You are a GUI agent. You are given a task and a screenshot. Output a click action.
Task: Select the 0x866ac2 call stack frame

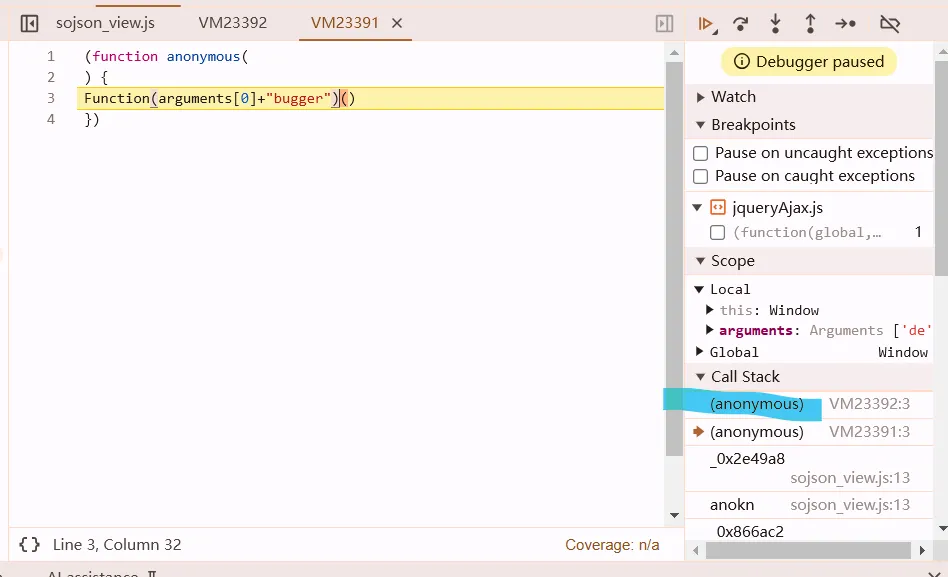[809, 531]
